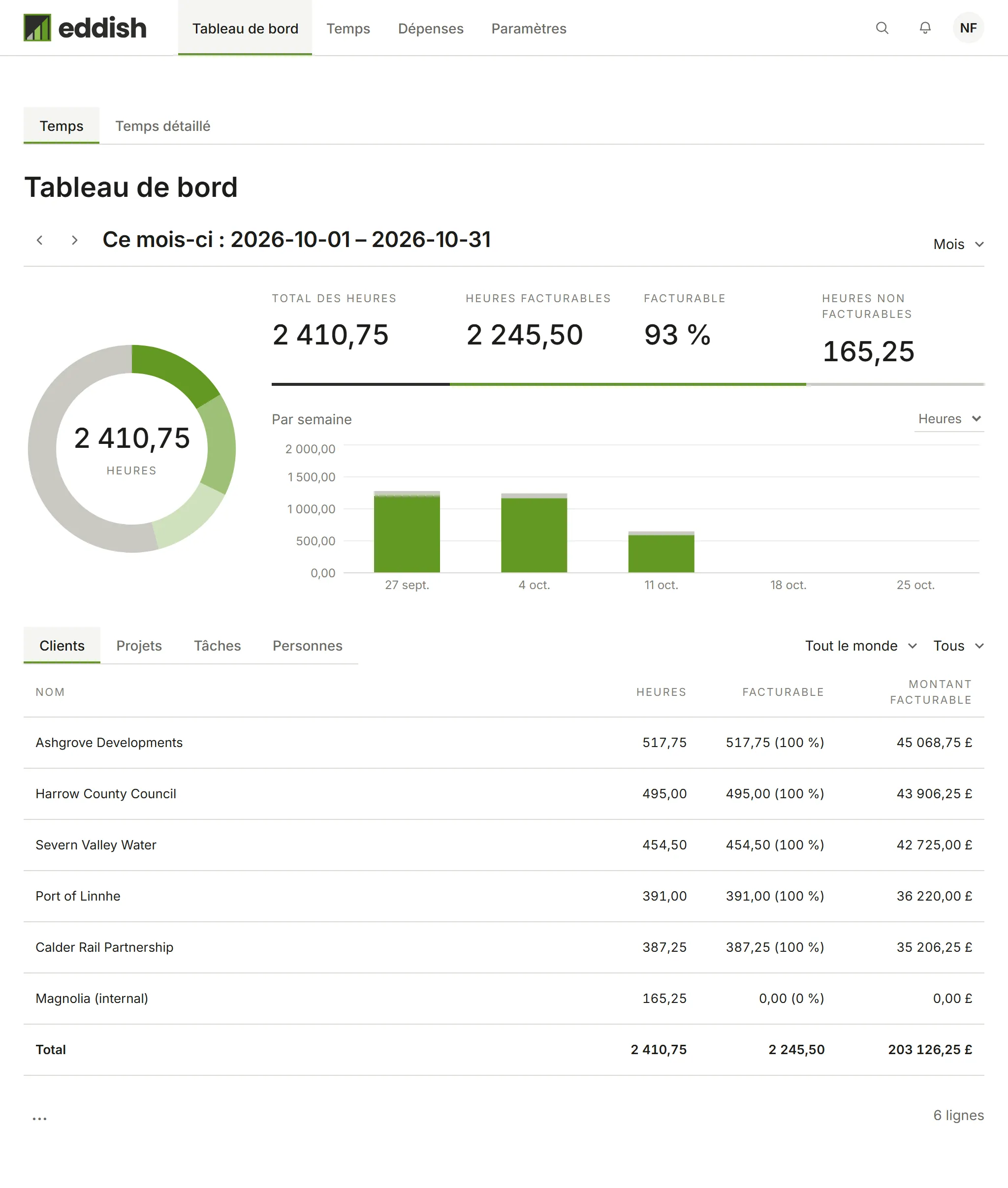This screenshot has width=1008, height=1188.
Task: Go to next month arrow
Action: pyautogui.click(x=74, y=240)
